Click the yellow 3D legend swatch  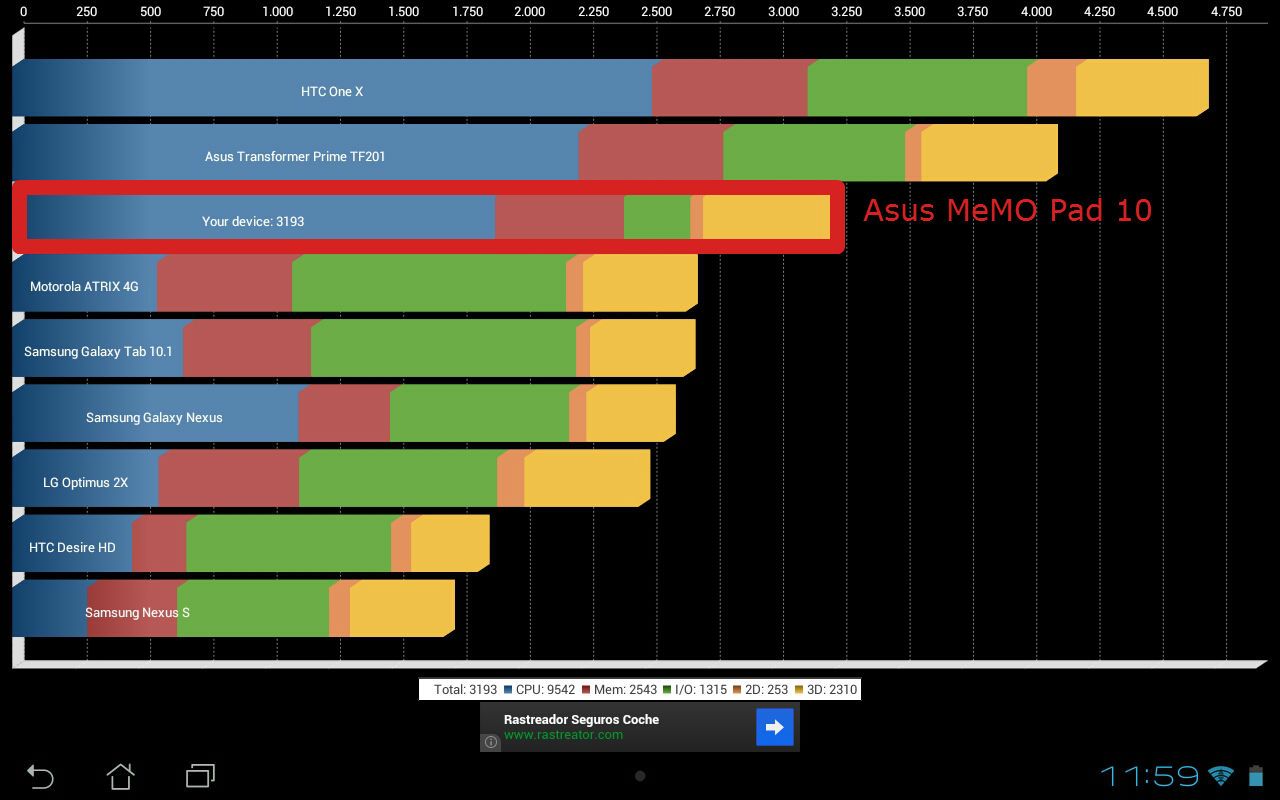tap(799, 690)
